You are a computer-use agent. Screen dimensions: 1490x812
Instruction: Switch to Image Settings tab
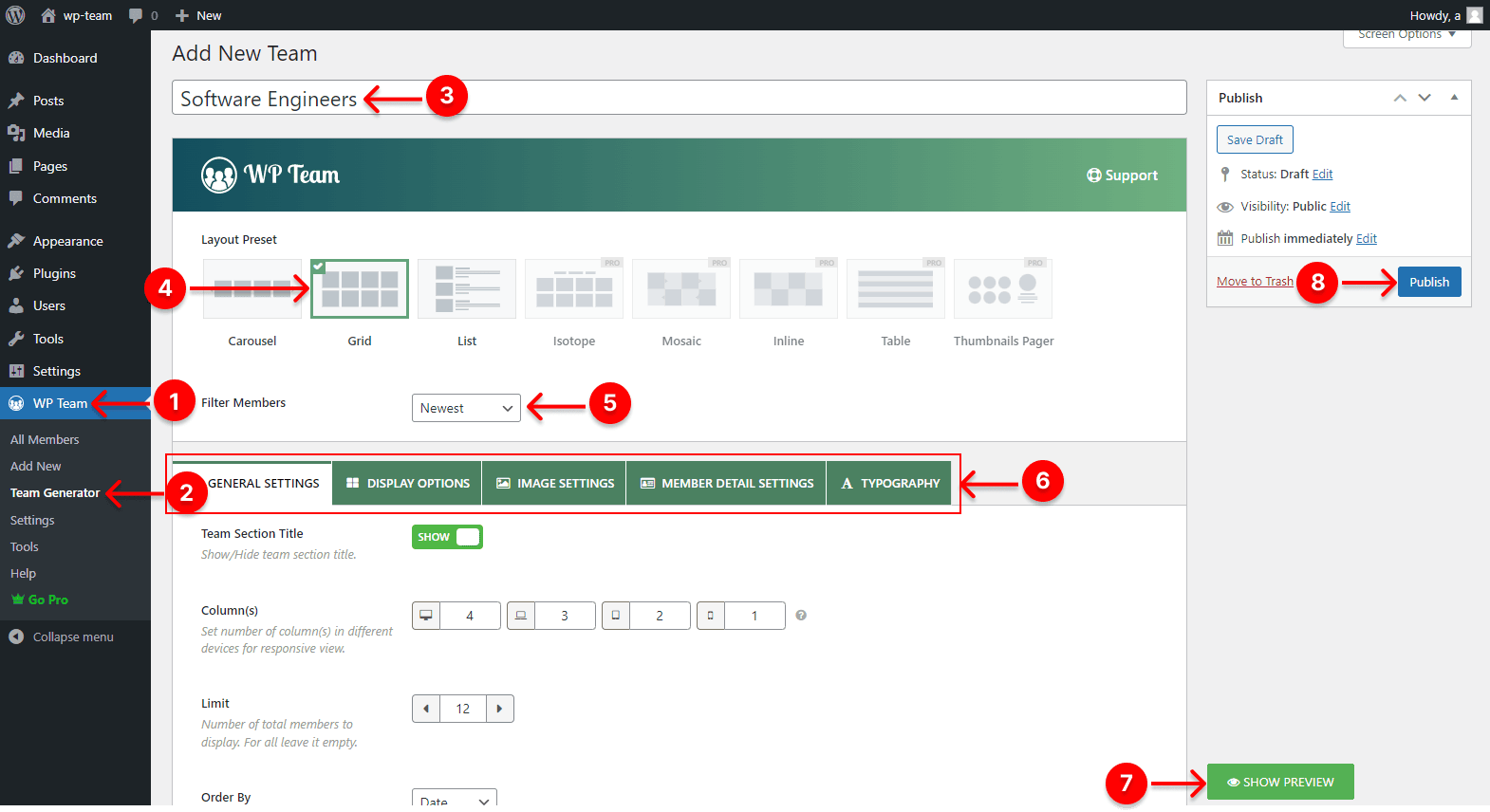[x=554, y=483]
